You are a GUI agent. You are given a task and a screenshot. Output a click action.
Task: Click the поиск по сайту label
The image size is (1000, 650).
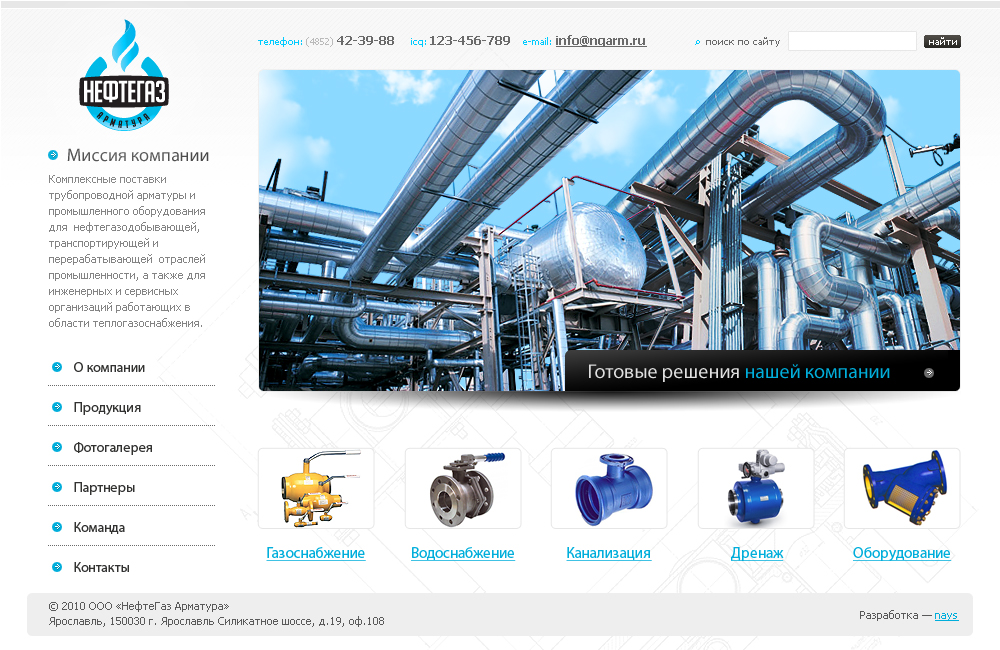[742, 42]
